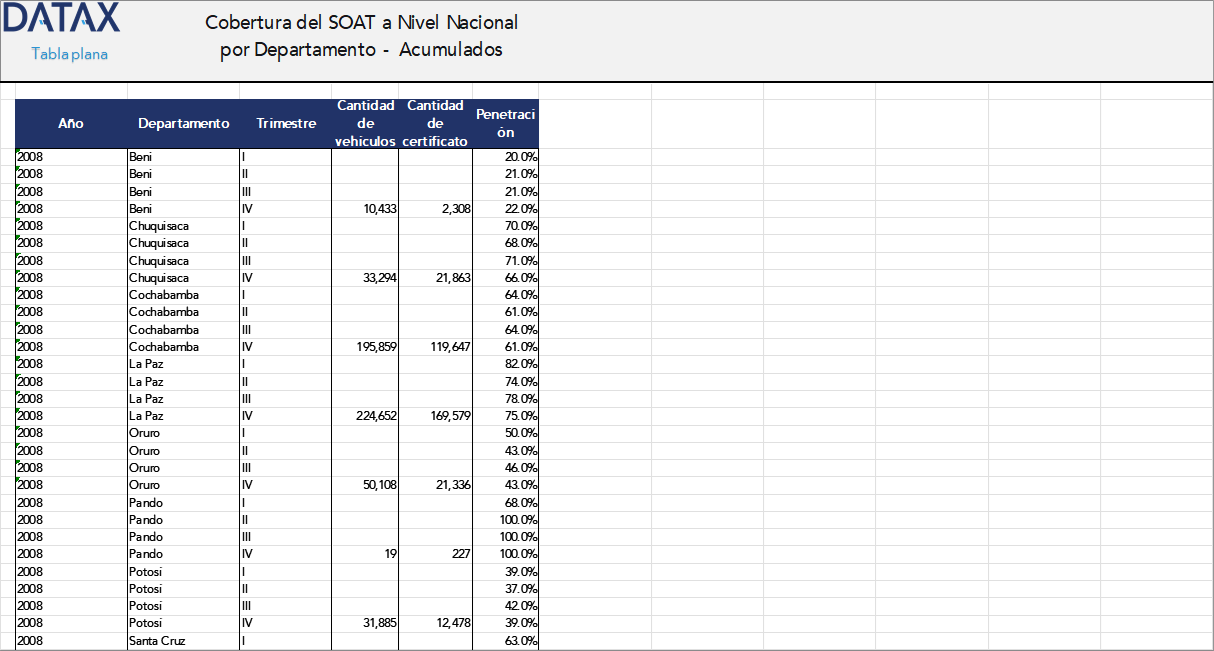
Task: Select the 74.0% penetration cell
Action: coord(506,382)
